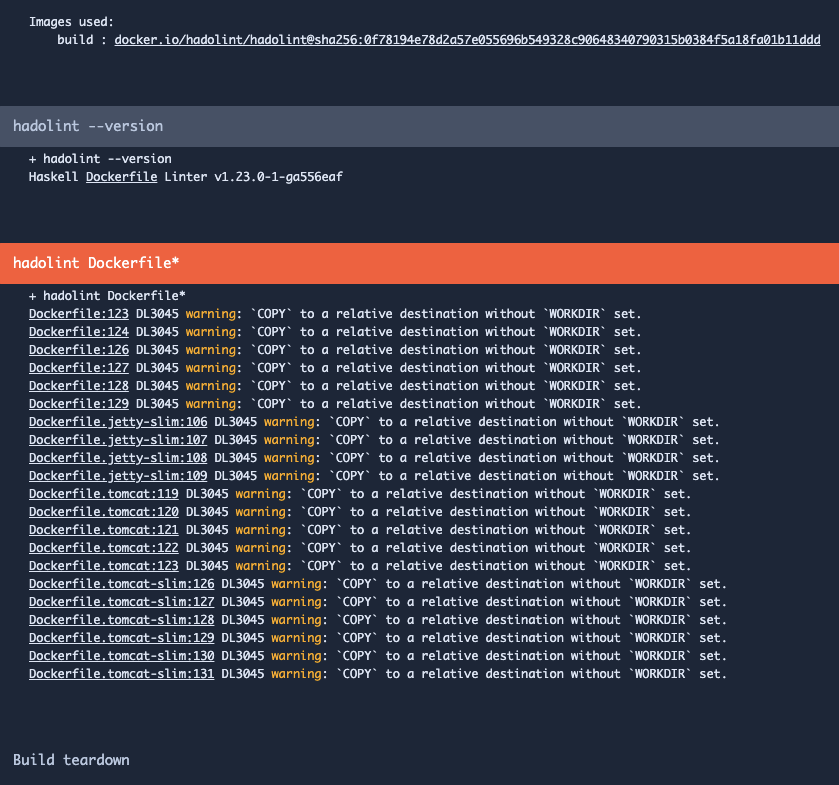Viewport: 839px width, 785px height.
Task: Click the underlined Dockerfile link in version output
Action: (121, 177)
